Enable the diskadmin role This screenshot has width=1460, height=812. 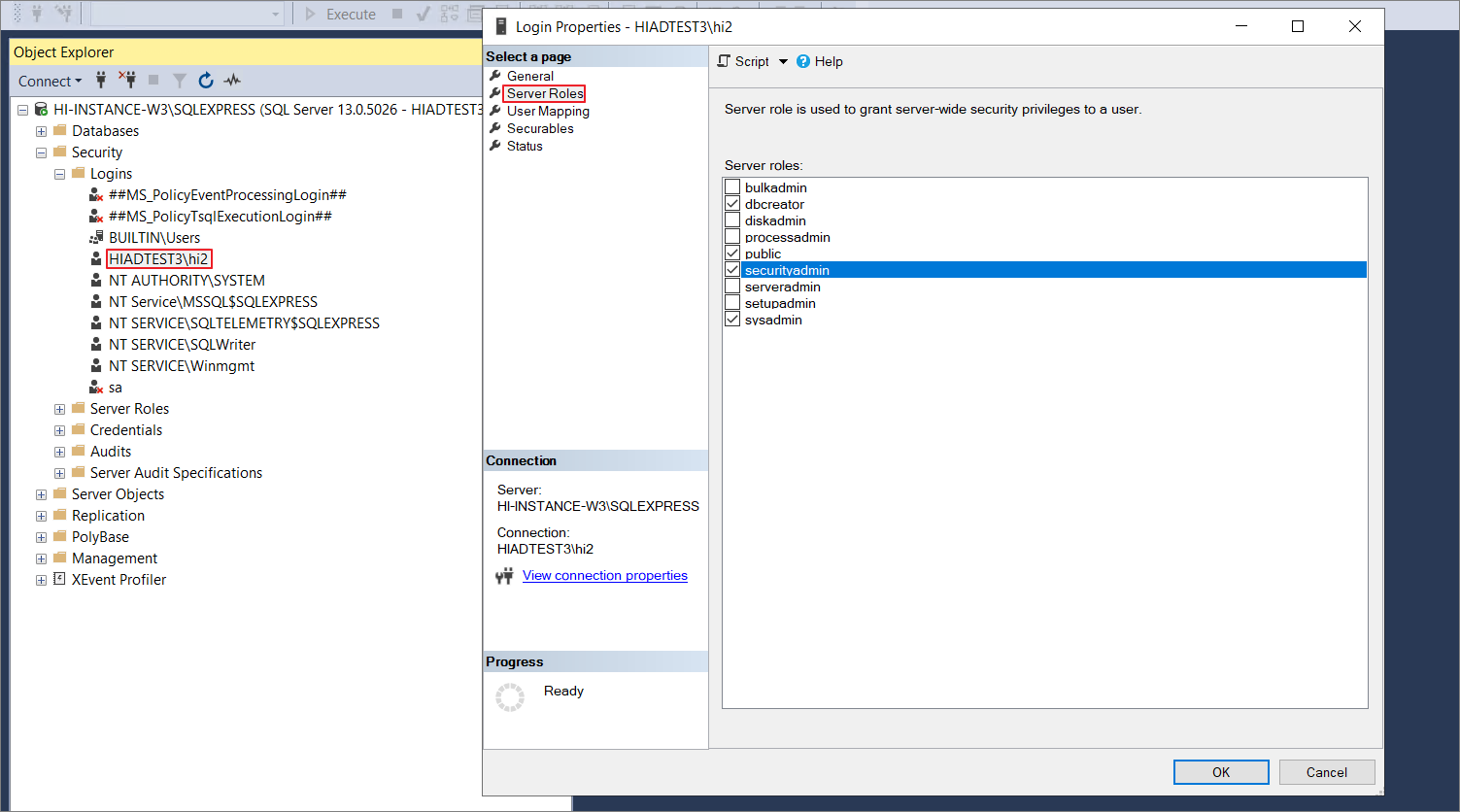[732, 220]
